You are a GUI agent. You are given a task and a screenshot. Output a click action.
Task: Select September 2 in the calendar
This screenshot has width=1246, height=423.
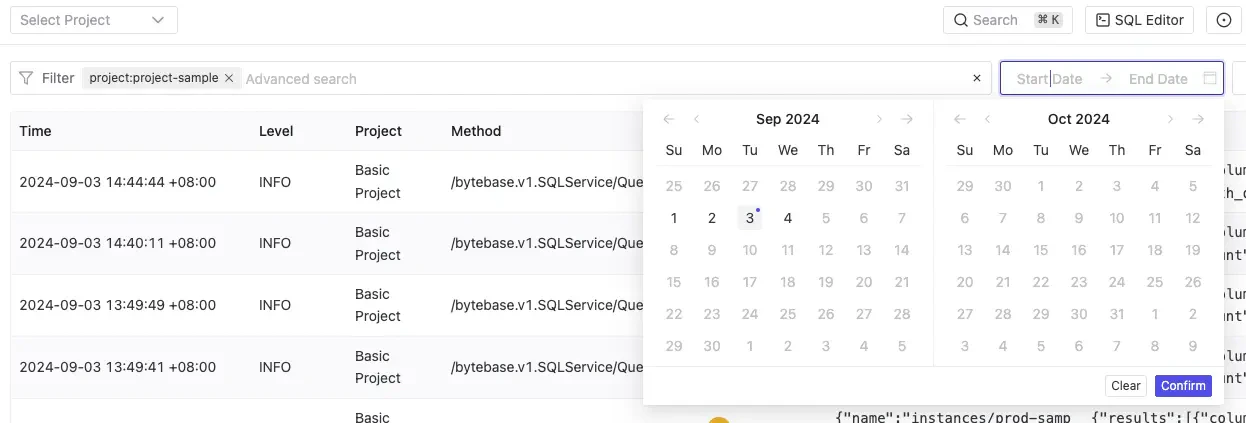pyautogui.click(x=712, y=218)
